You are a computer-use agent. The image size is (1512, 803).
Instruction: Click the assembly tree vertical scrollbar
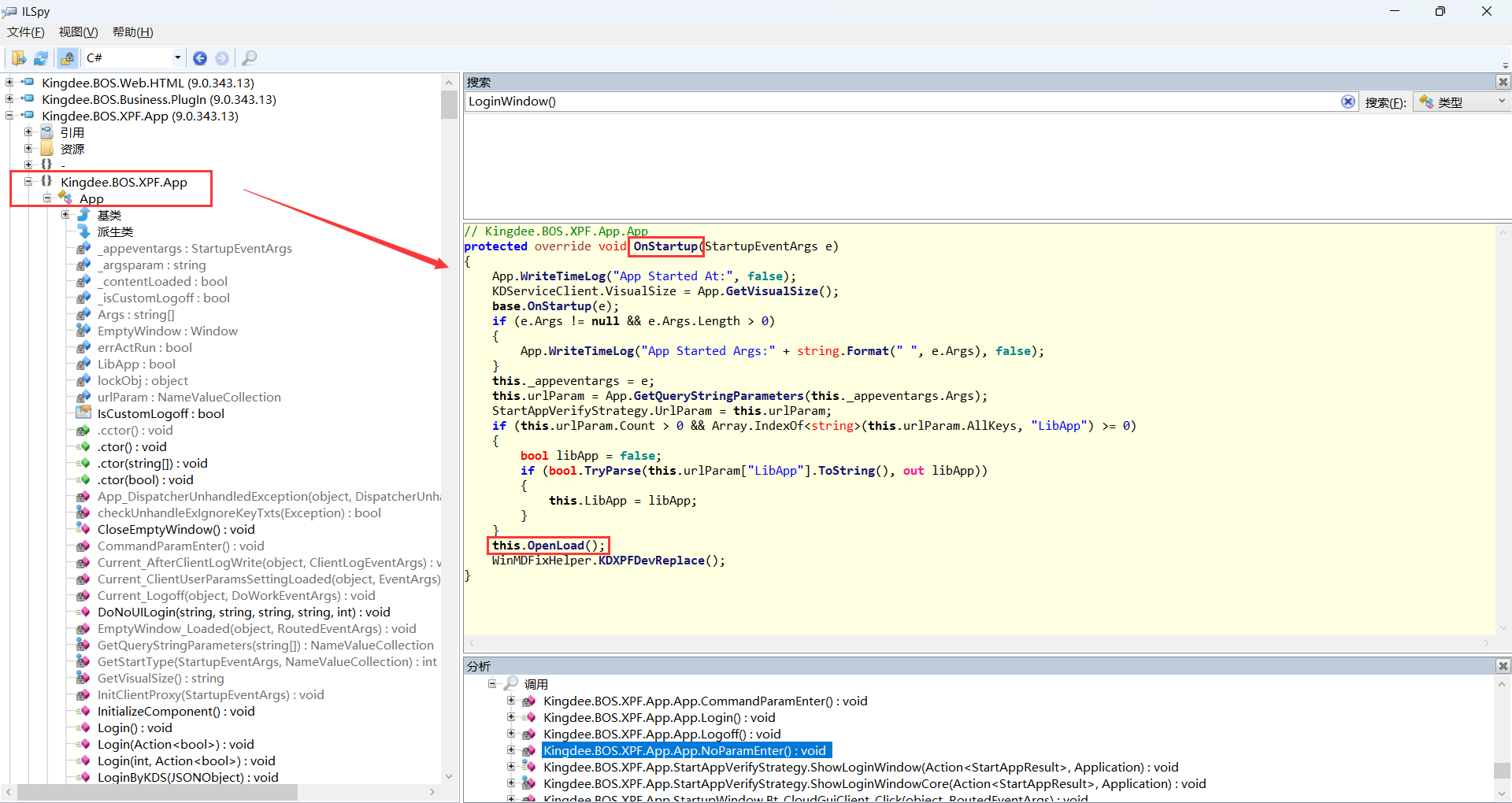449,428
